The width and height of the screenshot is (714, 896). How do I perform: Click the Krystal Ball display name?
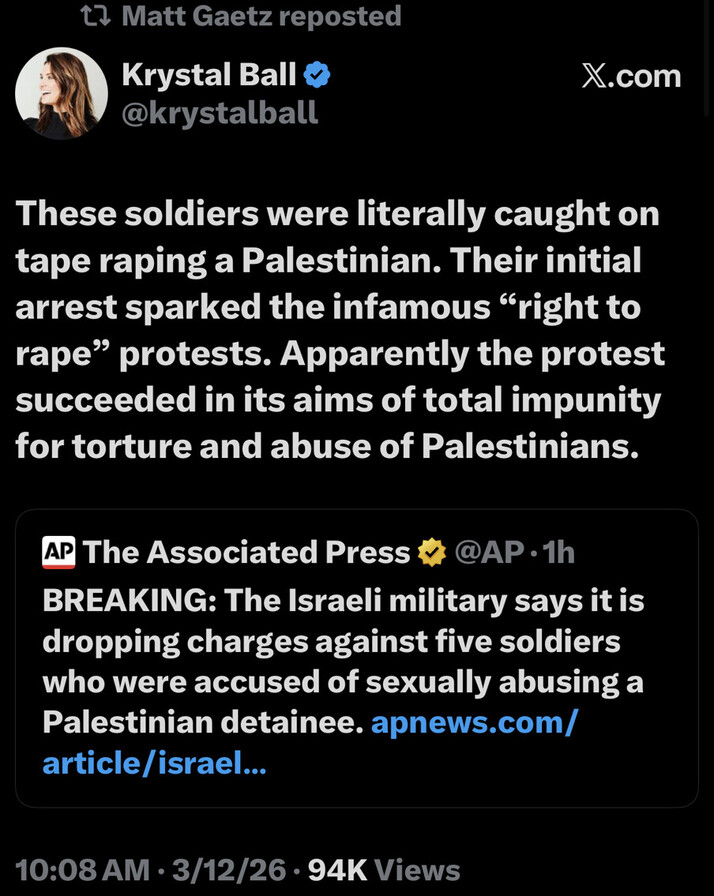[x=208, y=73]
